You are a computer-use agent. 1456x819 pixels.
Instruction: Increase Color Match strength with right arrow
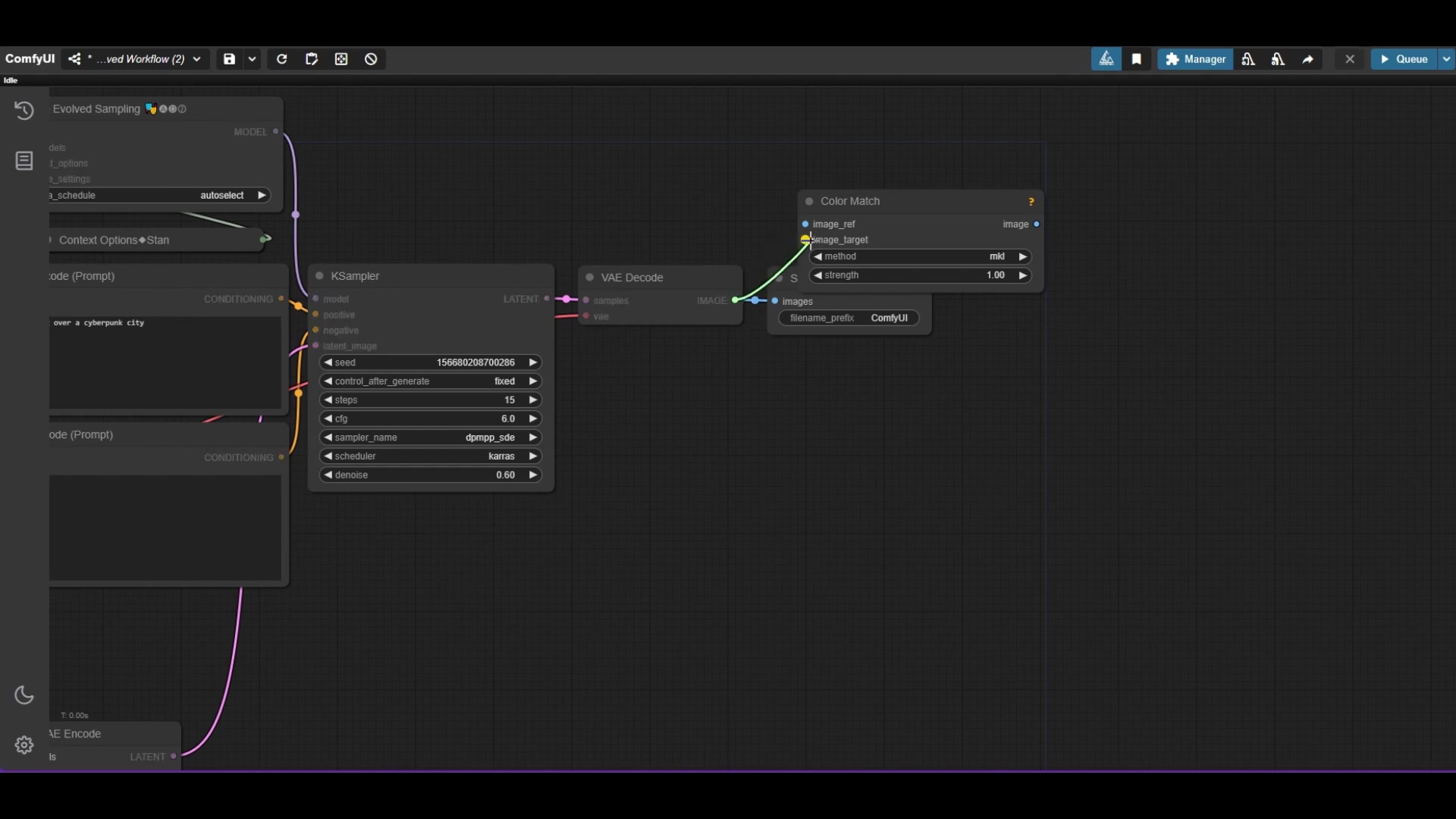pyautogui.click(x=1023, y=275)
